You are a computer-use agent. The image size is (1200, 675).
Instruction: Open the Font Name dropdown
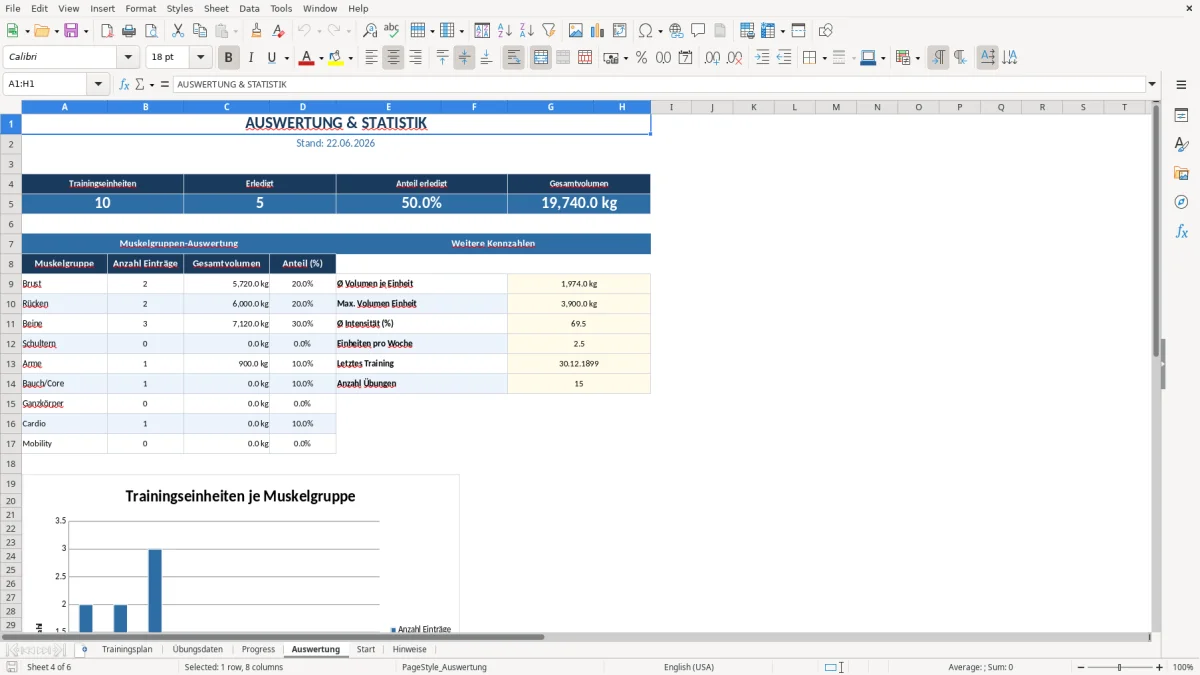[128, 58]
